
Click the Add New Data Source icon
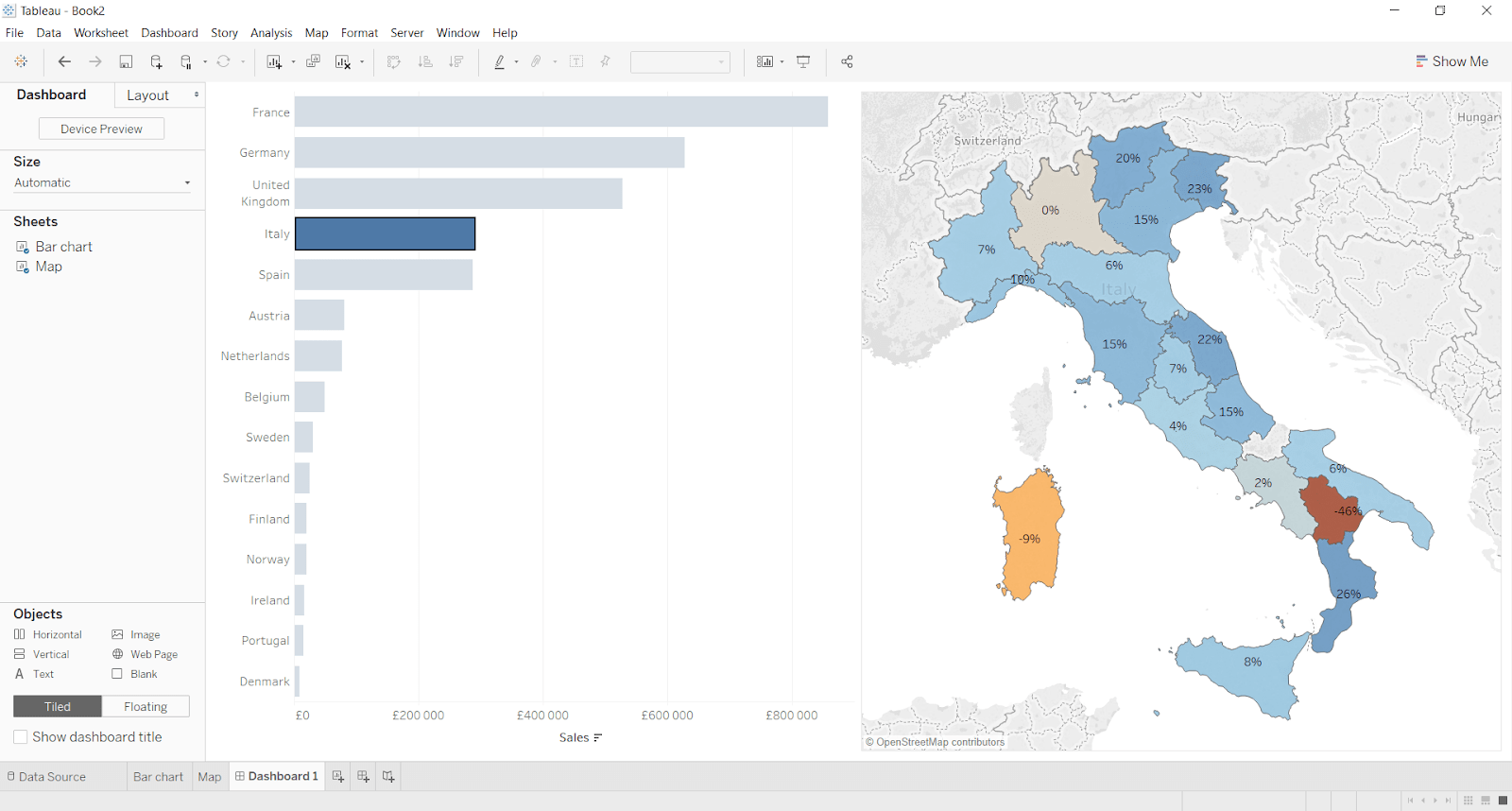(x=156, y=61)
